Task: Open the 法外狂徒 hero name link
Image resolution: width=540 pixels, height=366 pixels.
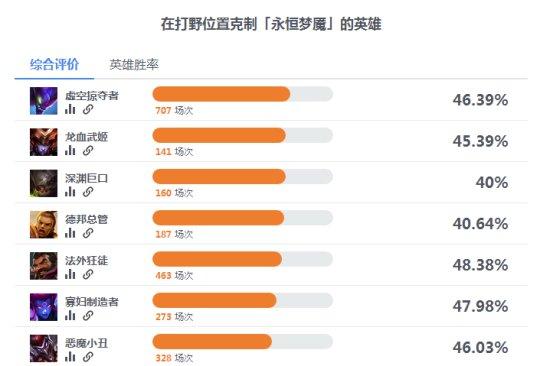Action: (86, 260)
